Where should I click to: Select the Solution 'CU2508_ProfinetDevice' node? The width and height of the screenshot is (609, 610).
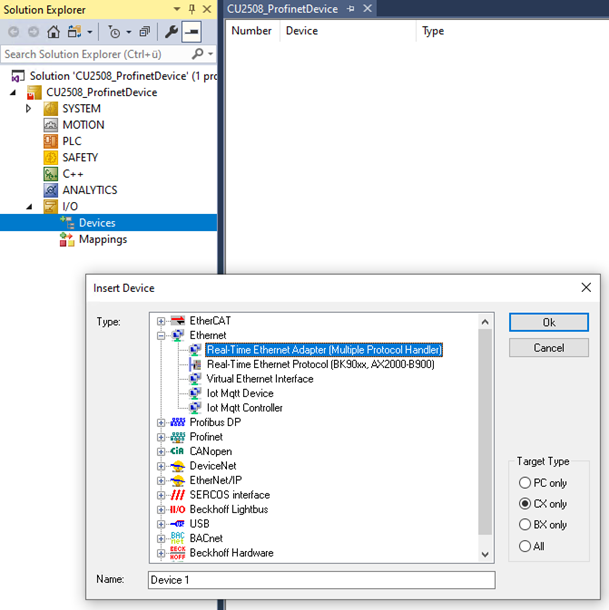tap(123, 76)
